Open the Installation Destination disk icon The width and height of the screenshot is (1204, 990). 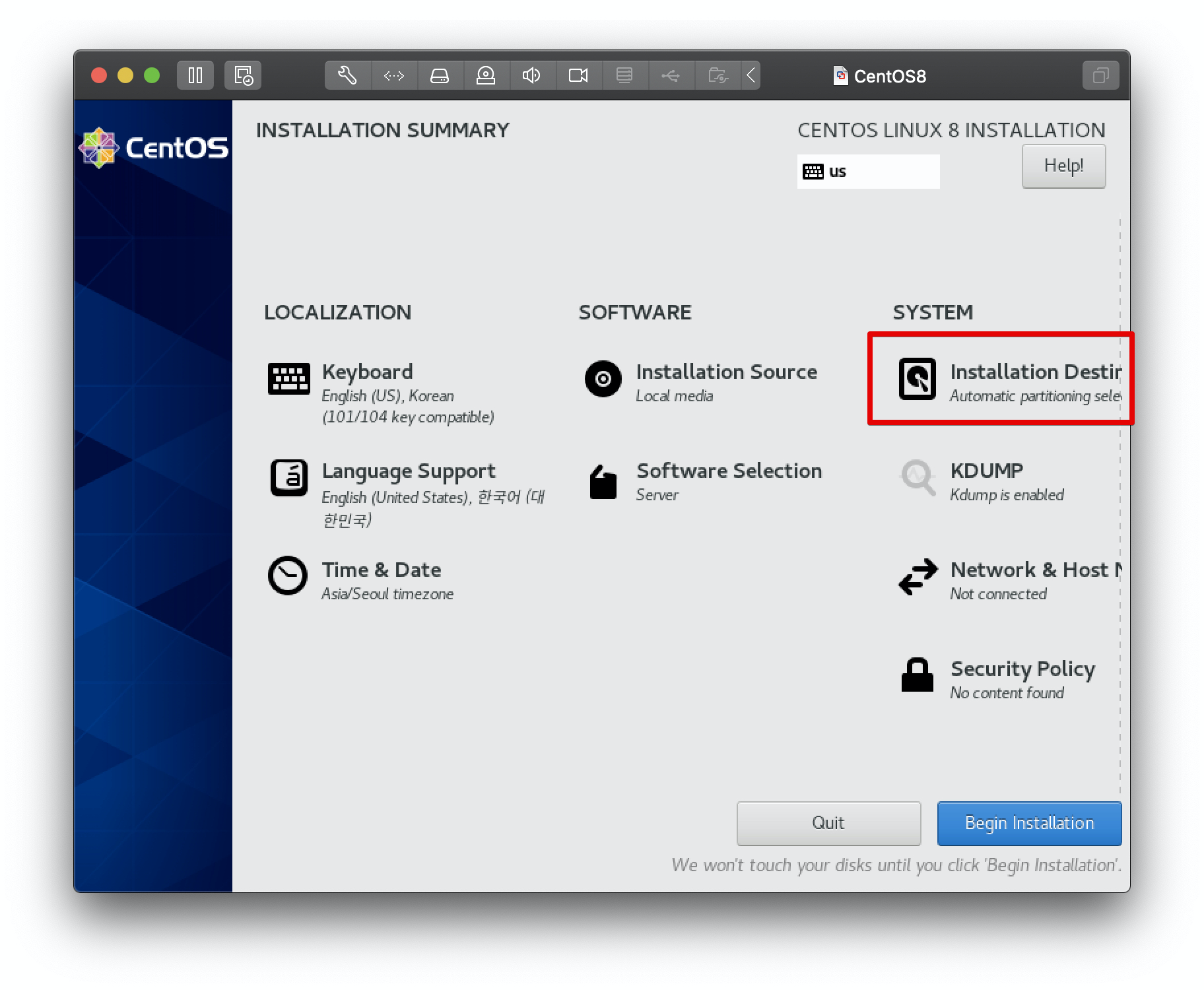(x=918, y=379)
